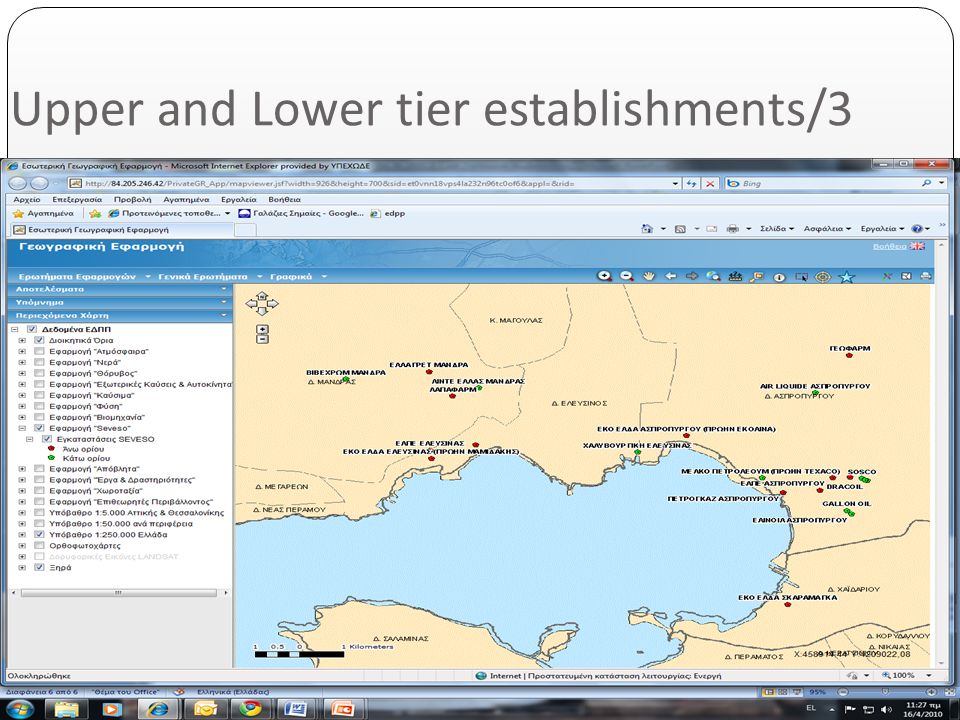Screen dimensions: 960x720
Task: Toggle the Δεδομένα ΕΔΠΠ checkbox
Action: (32, 329)
